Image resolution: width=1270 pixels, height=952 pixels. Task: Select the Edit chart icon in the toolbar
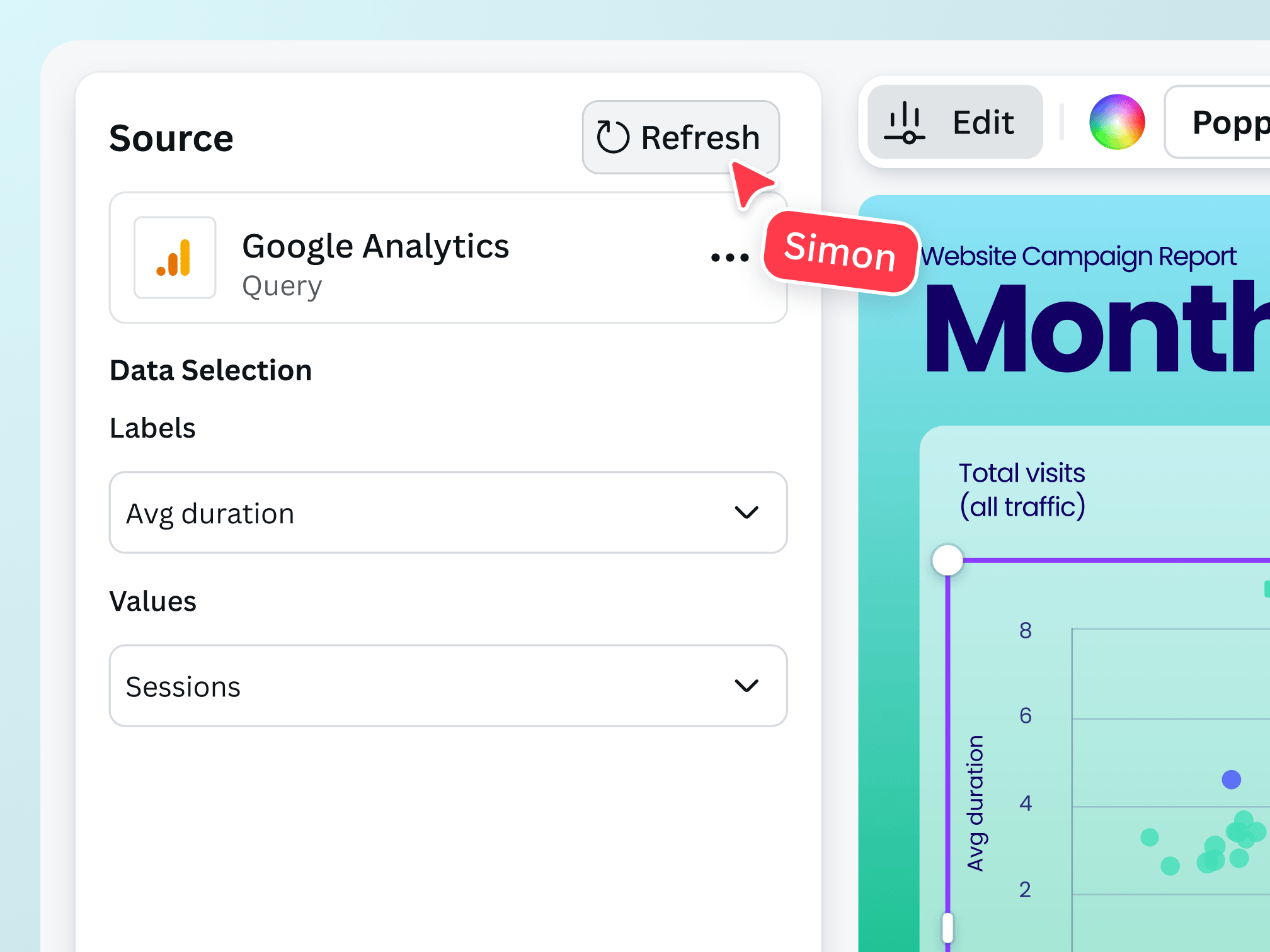coord(905,121)
